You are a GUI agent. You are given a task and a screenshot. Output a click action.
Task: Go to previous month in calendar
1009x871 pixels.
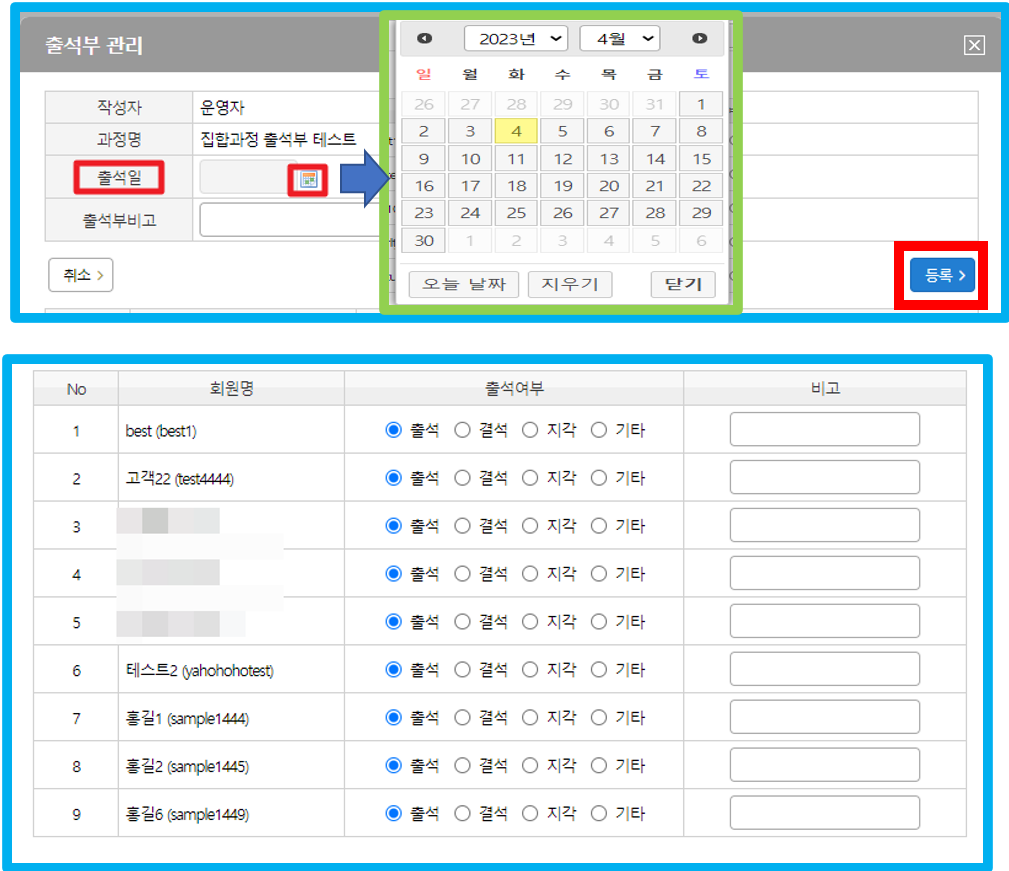[424, 39]
